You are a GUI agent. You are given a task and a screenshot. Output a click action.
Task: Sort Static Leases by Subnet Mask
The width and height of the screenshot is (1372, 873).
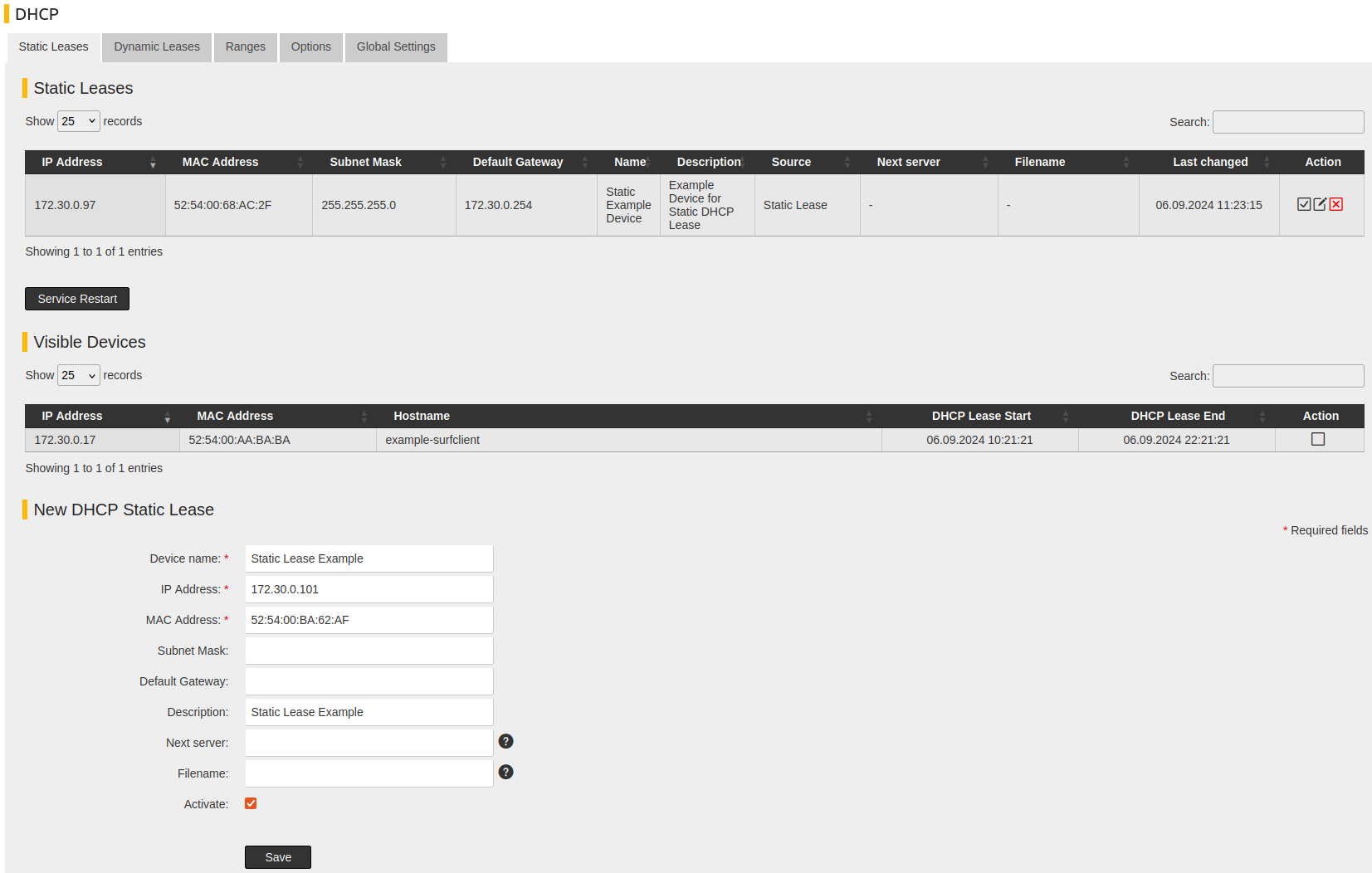click(383, 162)
